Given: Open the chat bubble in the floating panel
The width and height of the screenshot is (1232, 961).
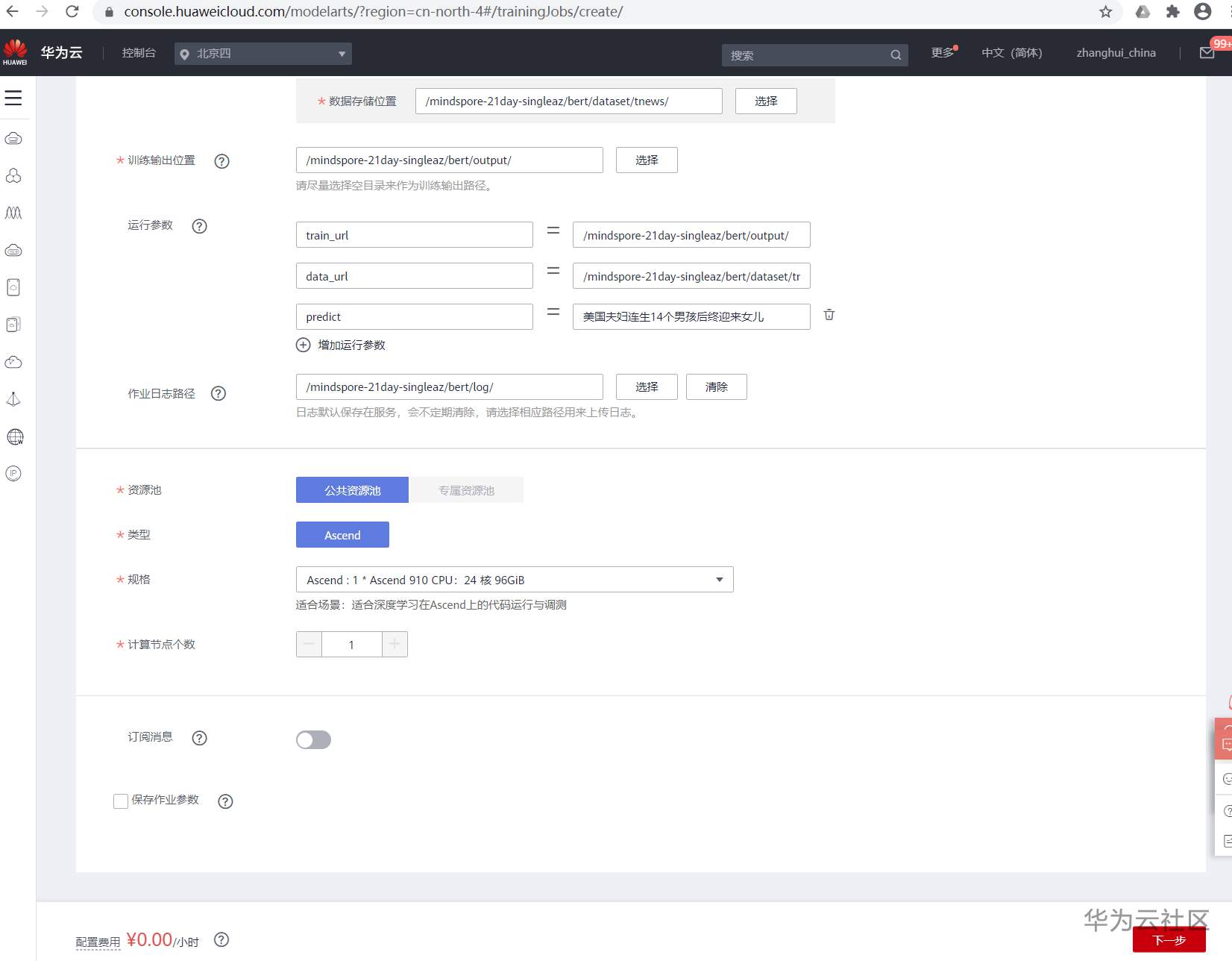Looking at the screenshot, I should pos(1226,744).
